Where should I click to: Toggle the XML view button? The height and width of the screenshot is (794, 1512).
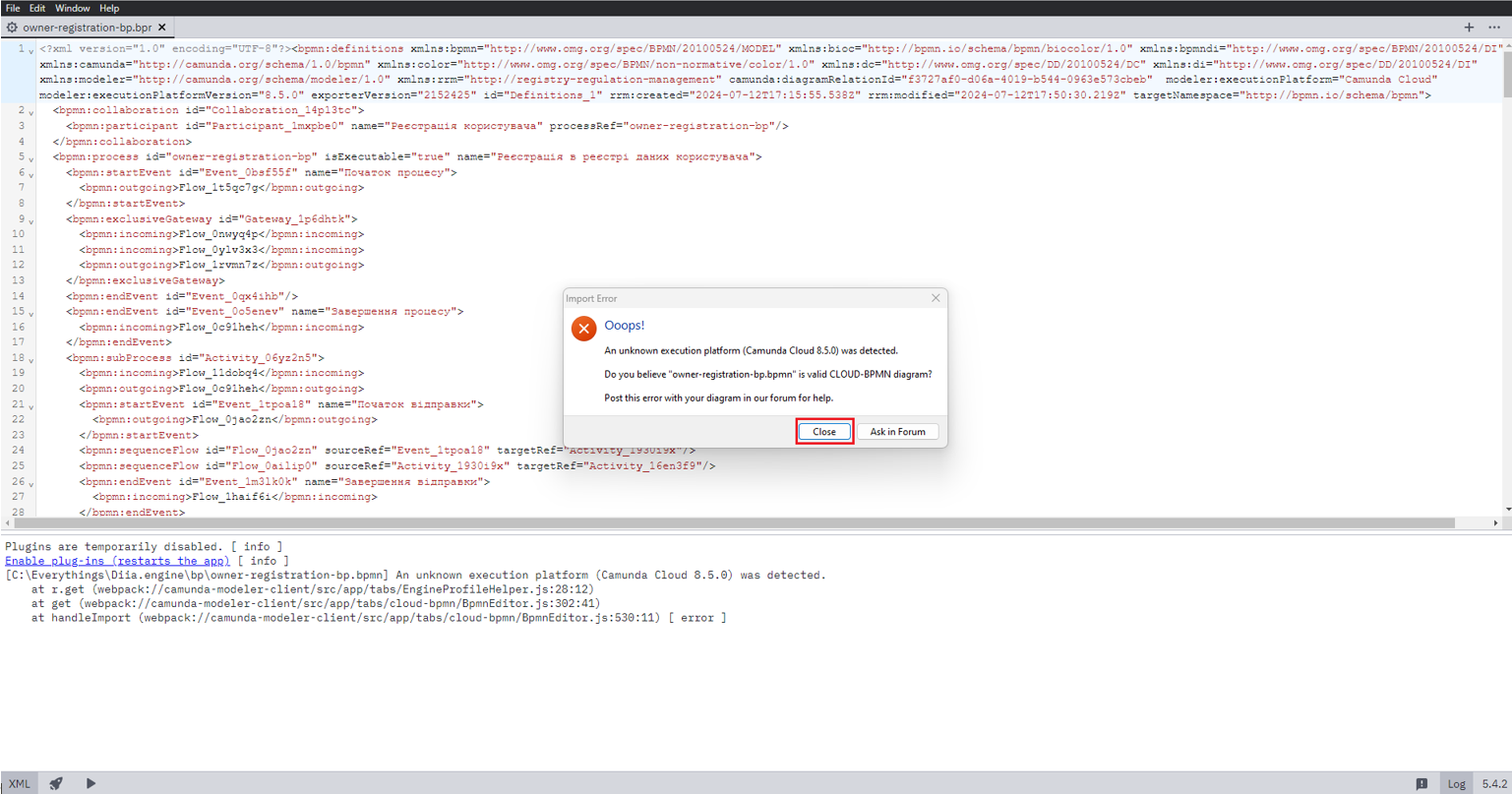click(x=20, y=784)
